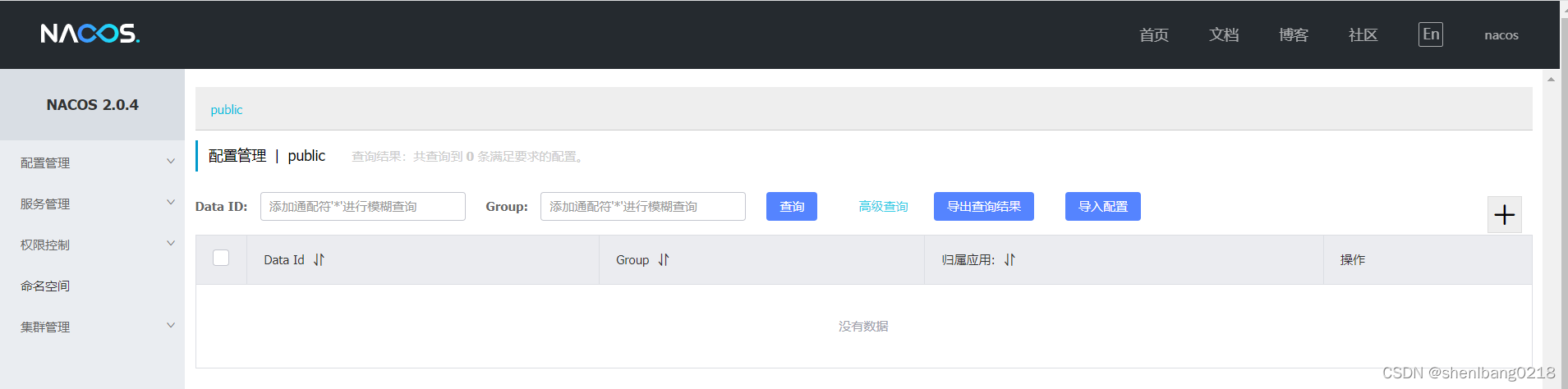Click the blue 查询 button
Viewport: 1568px width, 389px height.
coord(791,207)
